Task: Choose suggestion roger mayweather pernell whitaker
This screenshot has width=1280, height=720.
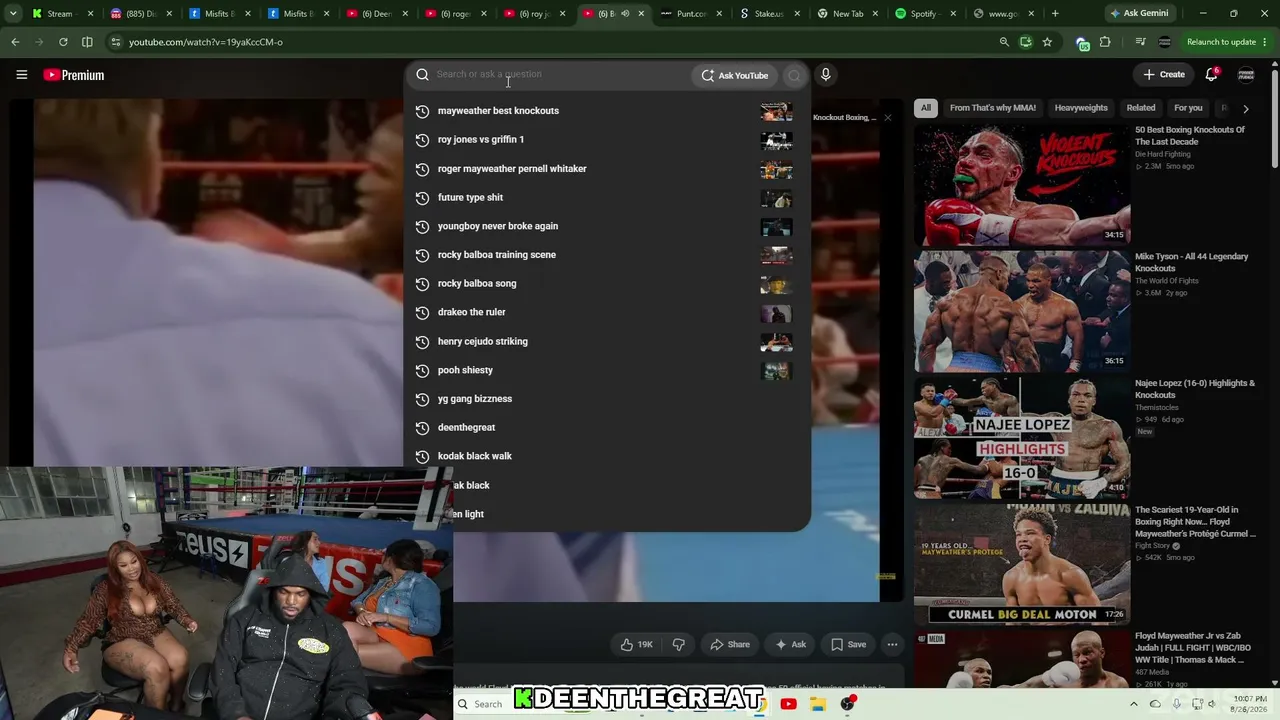Action: (606, 169)
